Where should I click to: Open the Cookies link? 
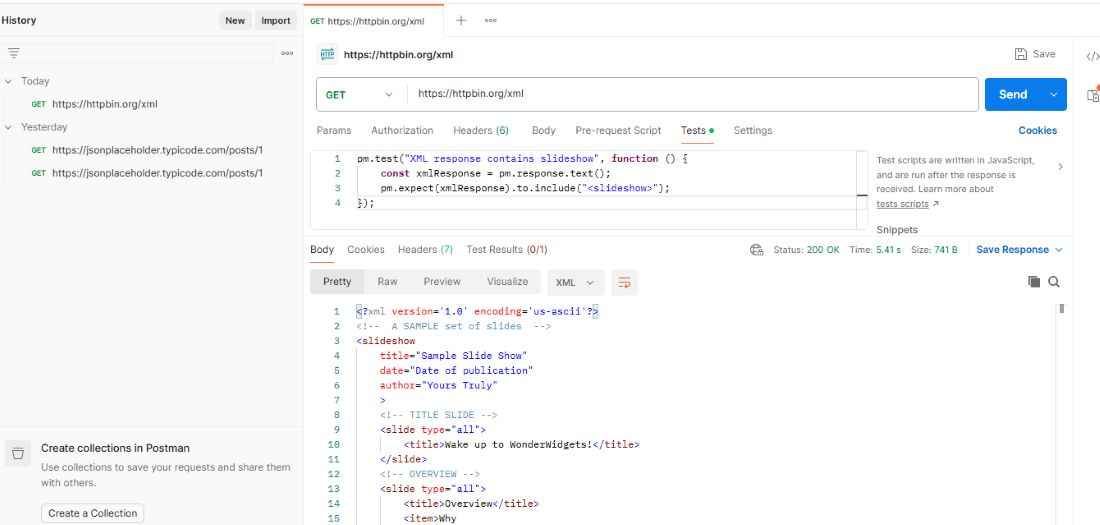point(1038,131)
